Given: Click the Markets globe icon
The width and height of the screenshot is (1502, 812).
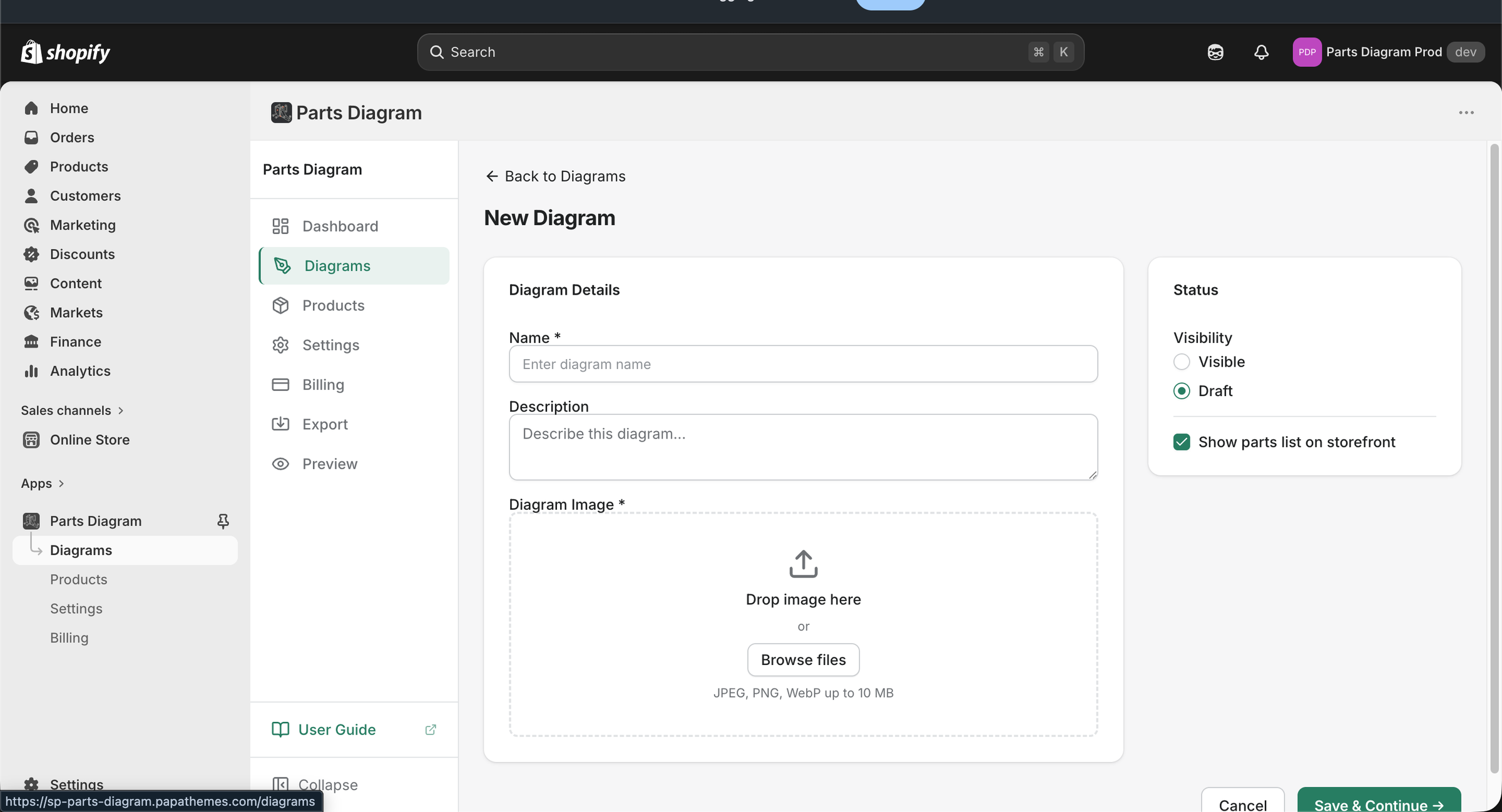Looking at the screenshot, I should [x=31, y=313].
